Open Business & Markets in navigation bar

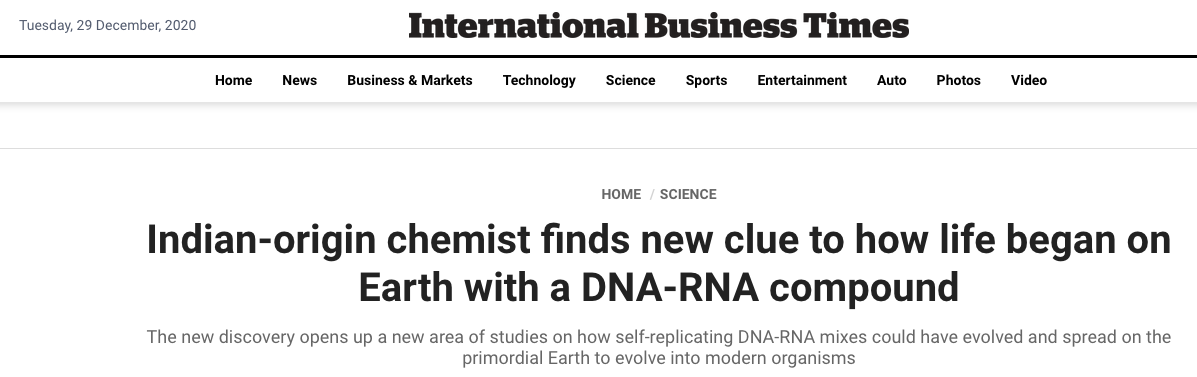pos(410,80)
